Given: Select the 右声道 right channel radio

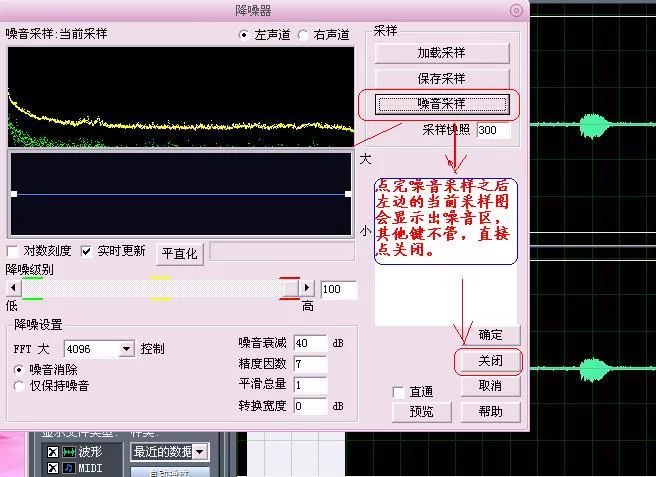Looking at the screenshot, I should (x=303, y=35).
